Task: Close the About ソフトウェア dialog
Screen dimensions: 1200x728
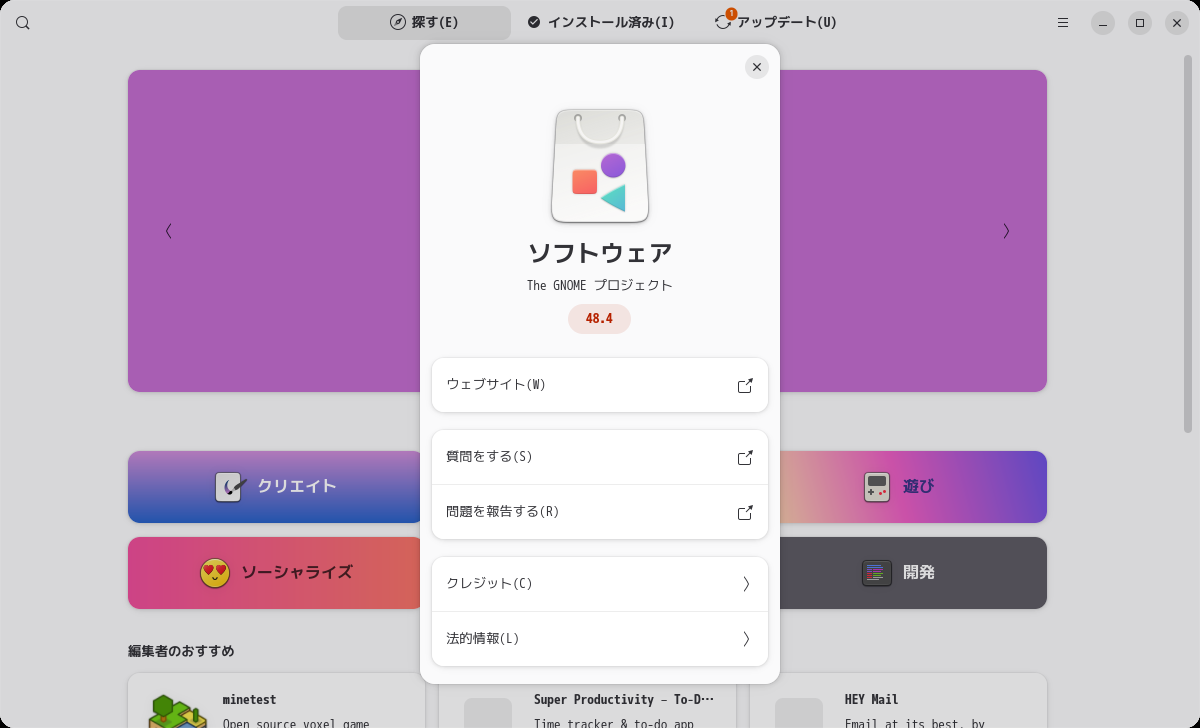Action: [x=757, y=67]
